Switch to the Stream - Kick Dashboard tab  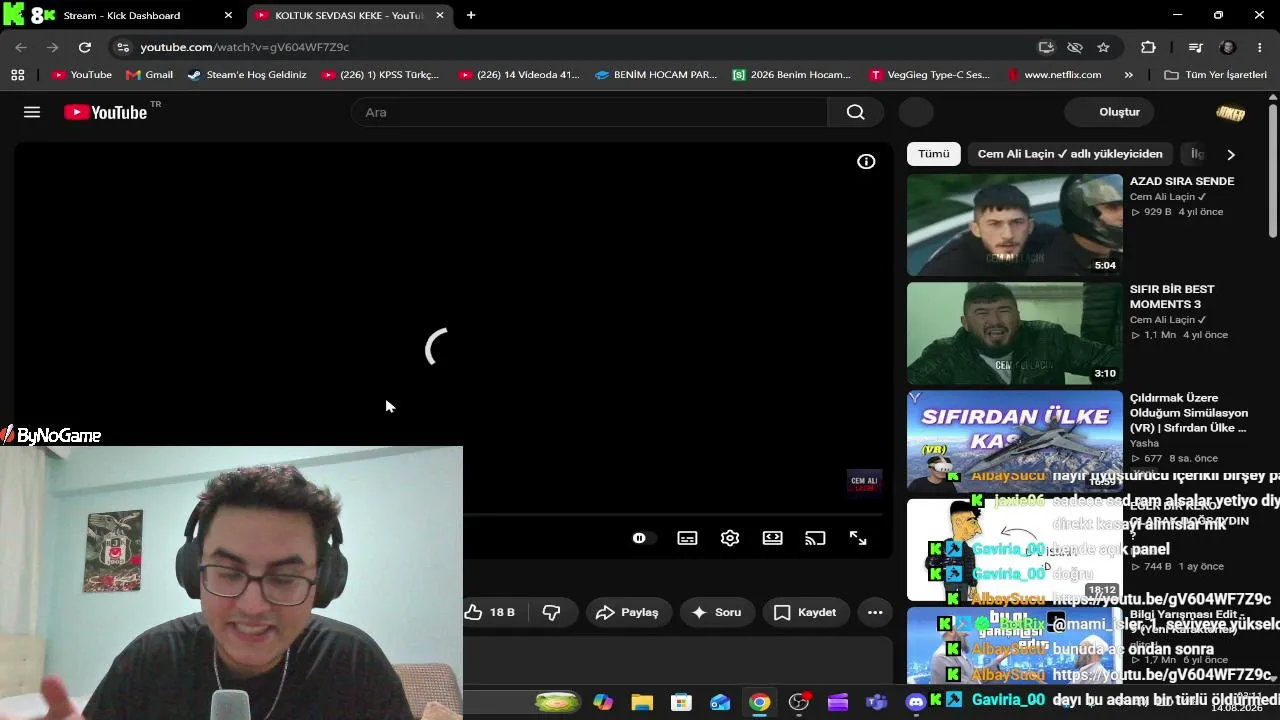120,15
